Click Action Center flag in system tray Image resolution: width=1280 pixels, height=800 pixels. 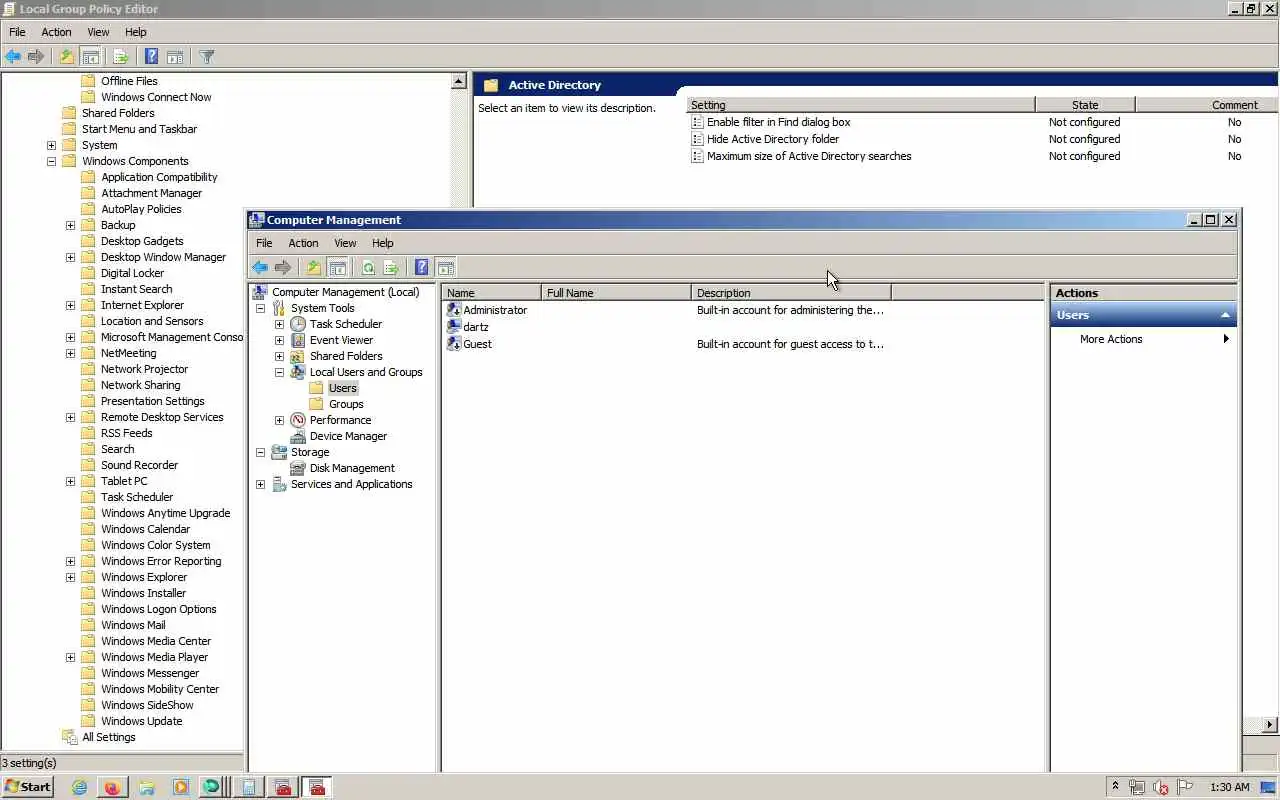(x=1185, y=787)
